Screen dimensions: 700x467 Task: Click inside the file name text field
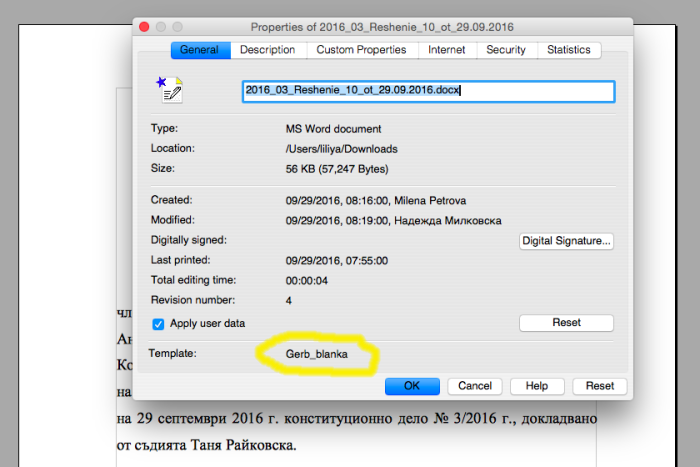428,90
